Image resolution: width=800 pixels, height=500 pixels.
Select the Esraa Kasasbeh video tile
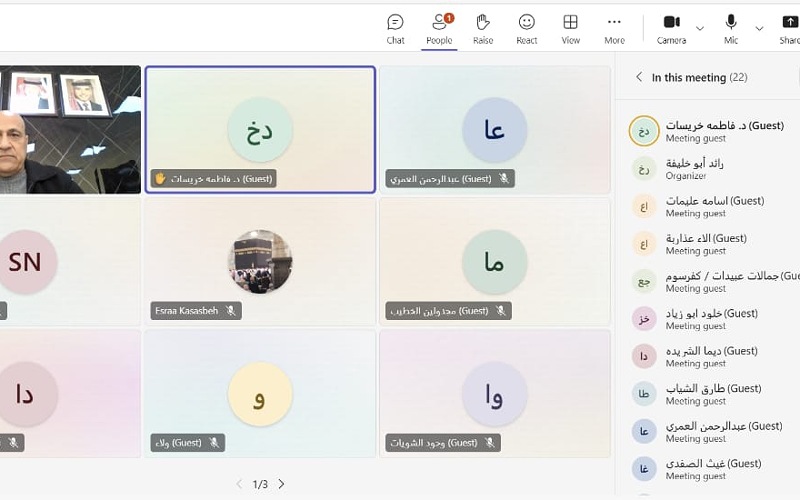[260, 261]
